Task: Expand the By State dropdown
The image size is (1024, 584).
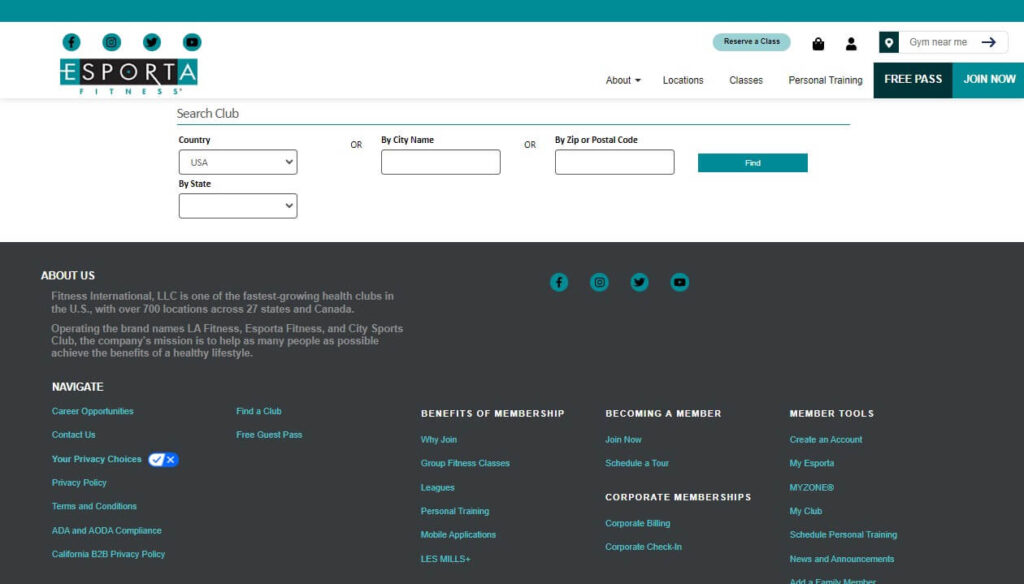Action: pos(238,206)
